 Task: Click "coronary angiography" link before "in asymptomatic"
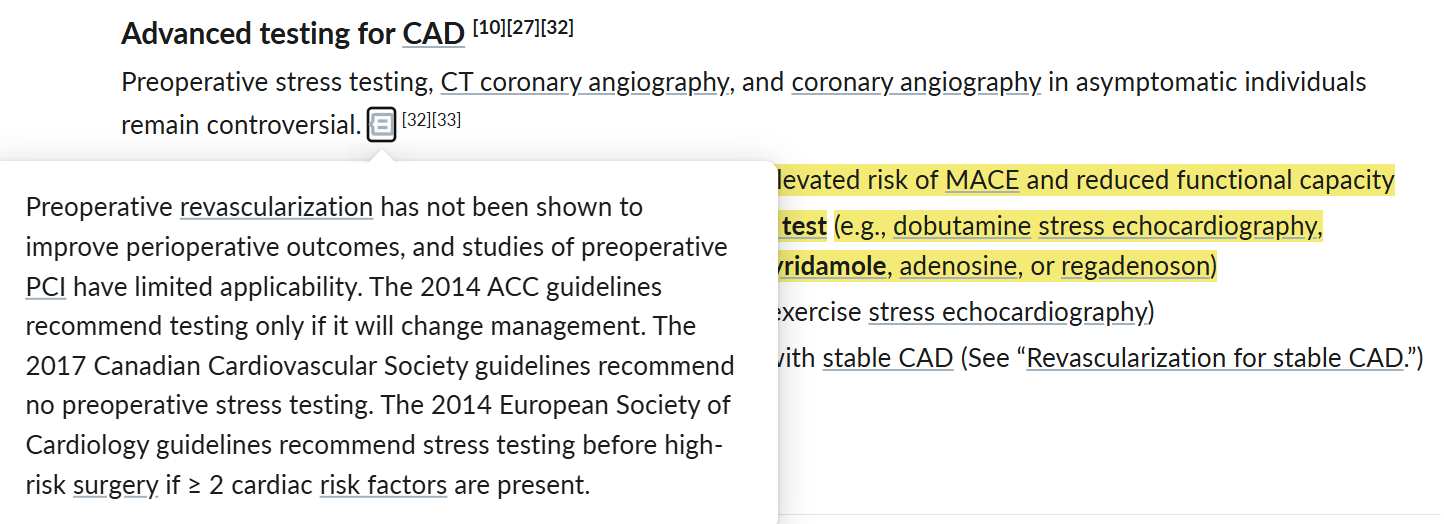pyautogui.click(x=915, y=82)
